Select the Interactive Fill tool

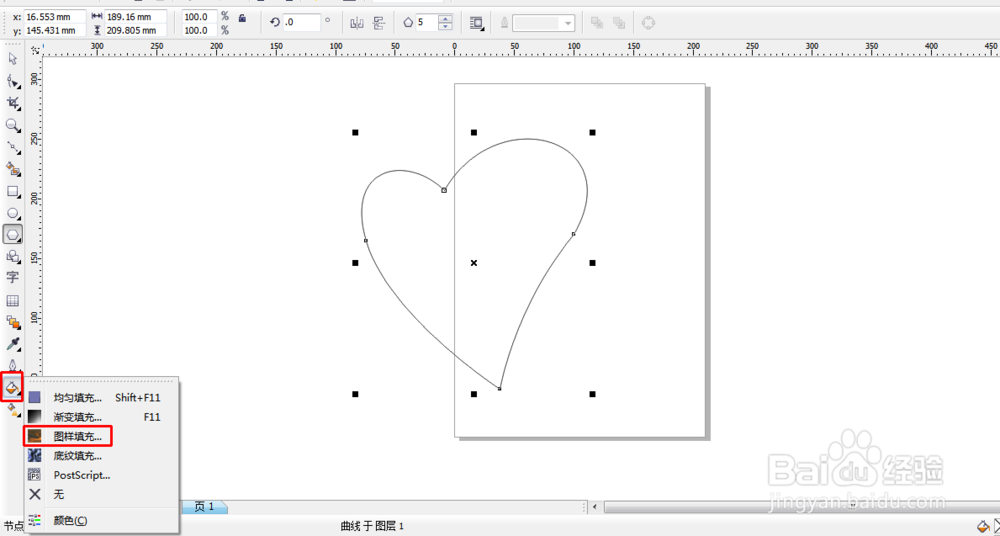pos(12,410)
